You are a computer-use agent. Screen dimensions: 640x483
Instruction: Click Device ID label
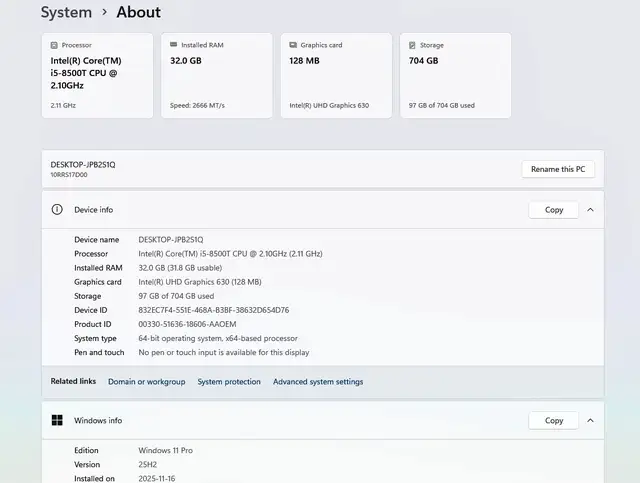pyautogui.click(x=91, y=310)
